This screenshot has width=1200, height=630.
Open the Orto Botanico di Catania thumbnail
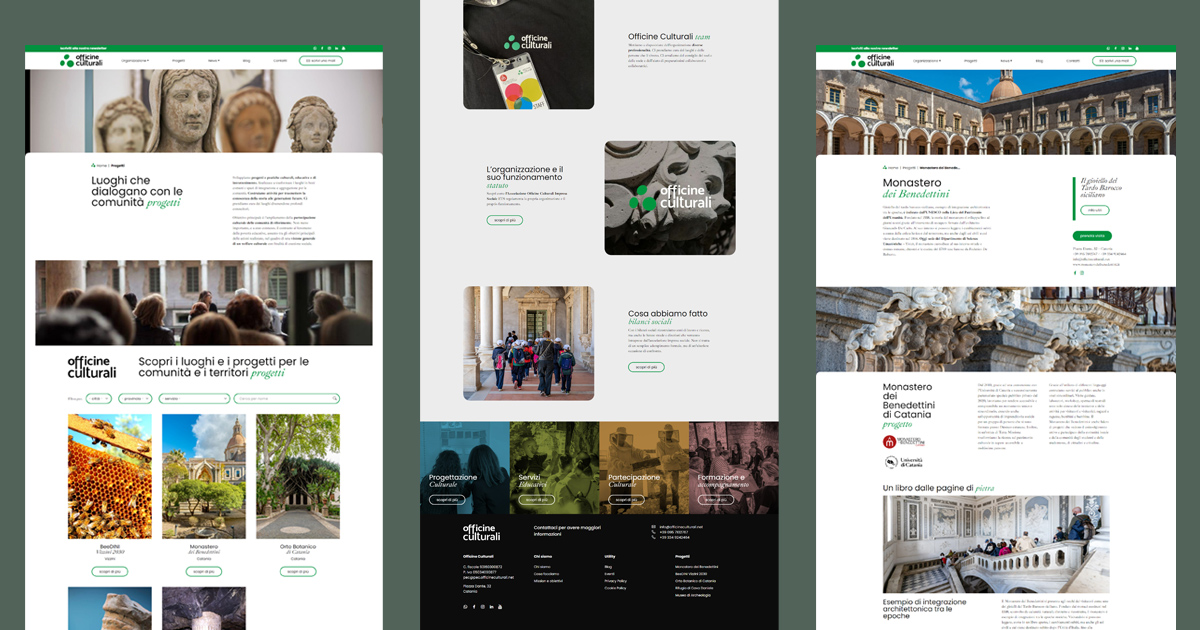tap(297, 476)
